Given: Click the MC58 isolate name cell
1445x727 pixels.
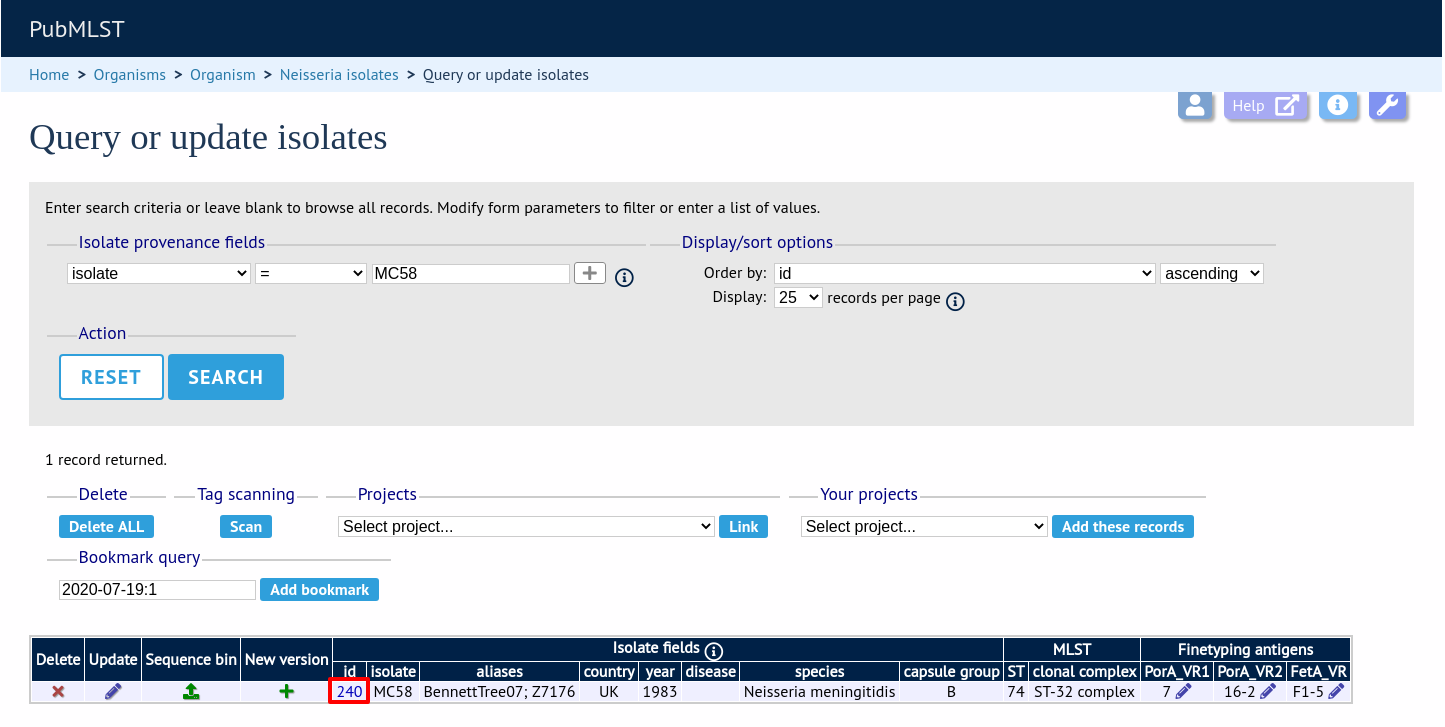Looking at the screenshot, I should coord(393,691).
